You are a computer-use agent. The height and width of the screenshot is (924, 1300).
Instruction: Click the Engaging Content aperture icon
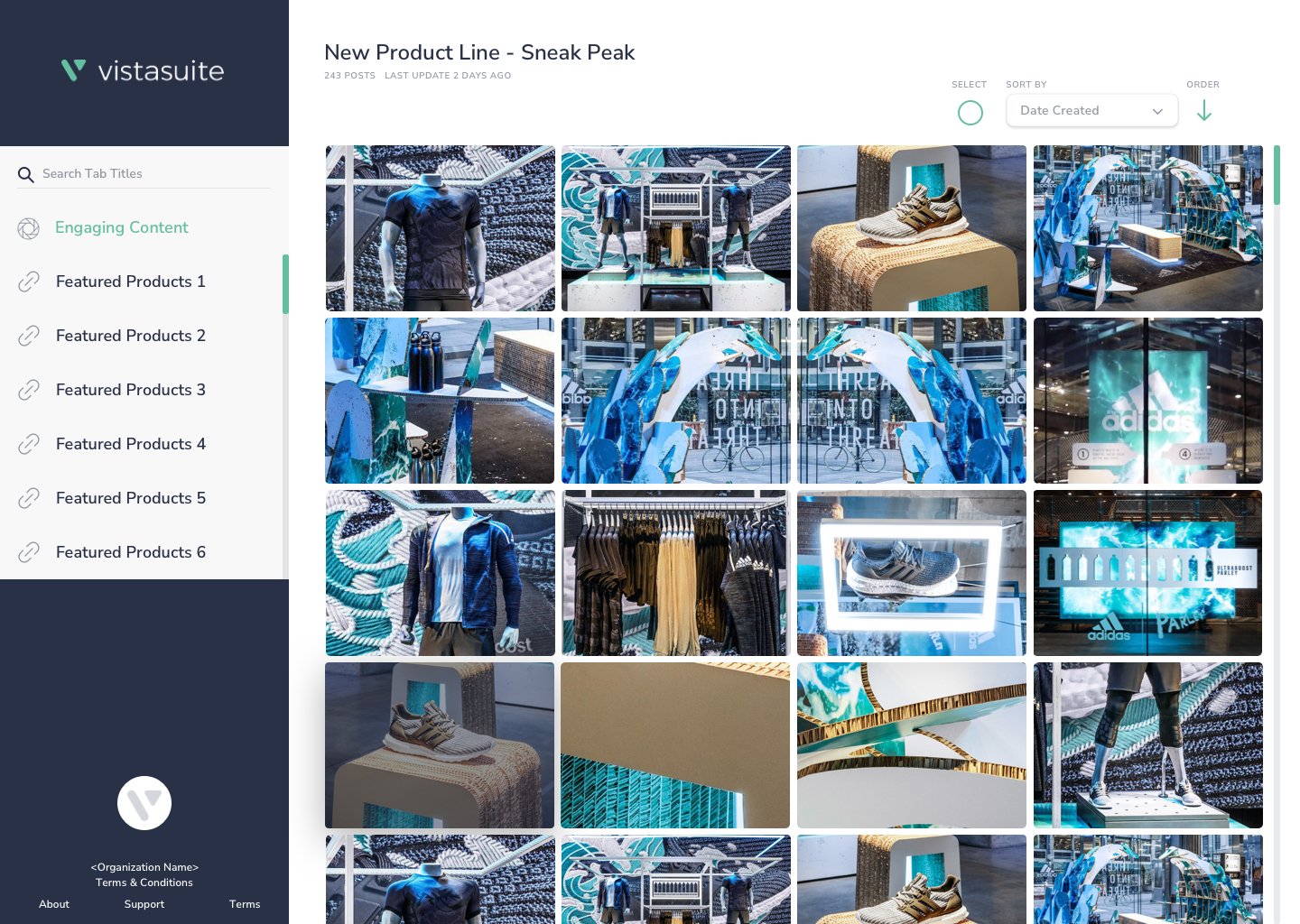click(x=29, y=228)
